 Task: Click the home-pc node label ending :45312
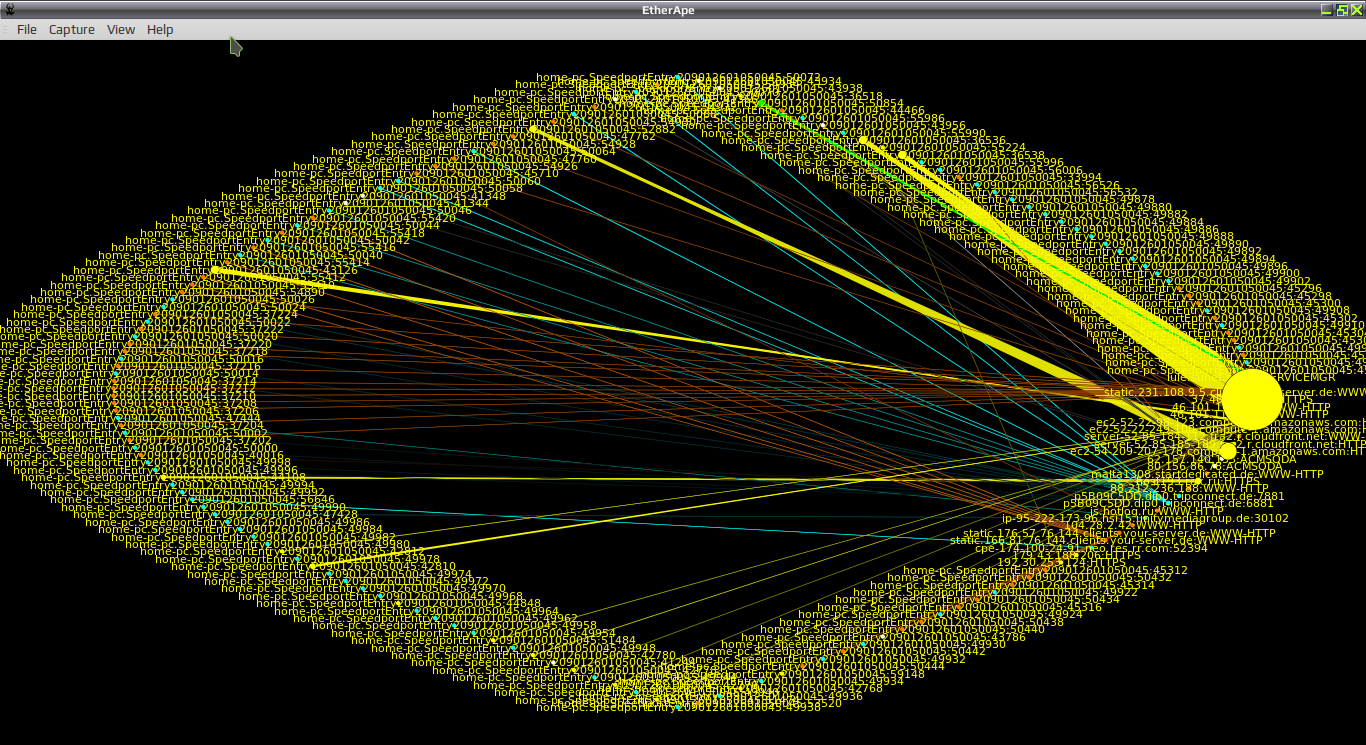[x=1045, y=570]
